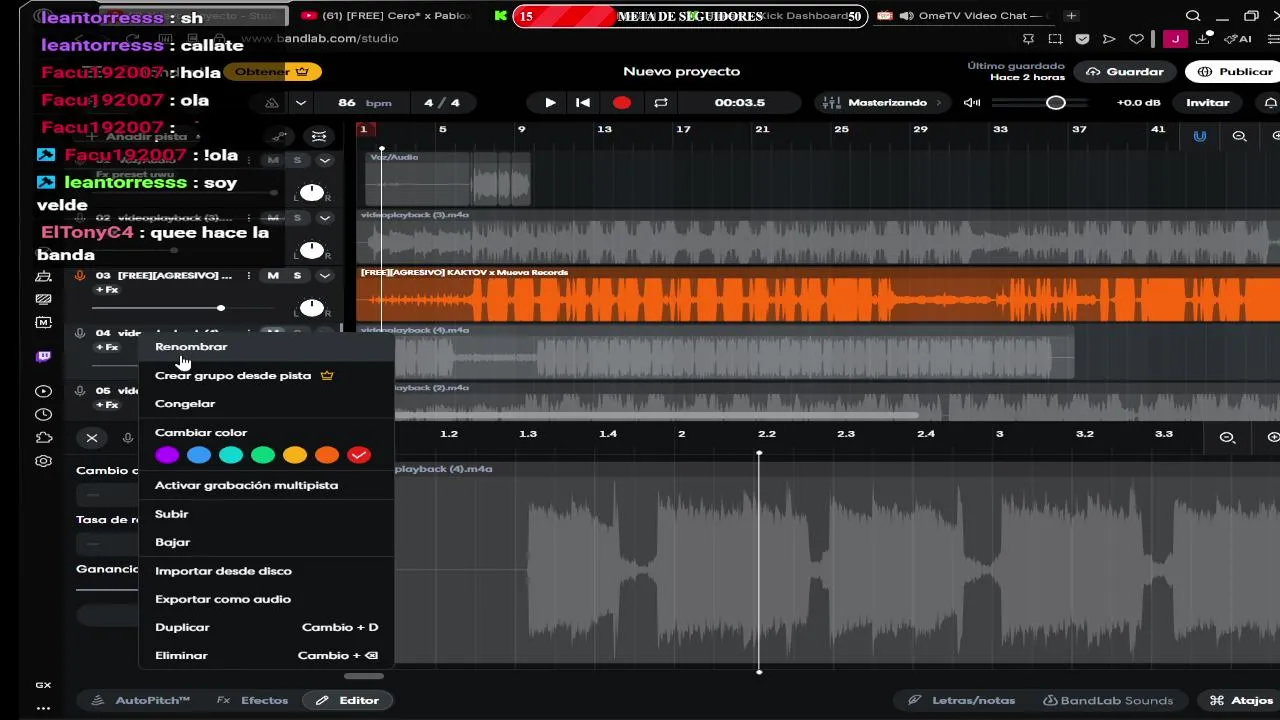Screen dimensions: 1280x720
Task: Close the editor panel with X
Action: (x=92, y=438)
